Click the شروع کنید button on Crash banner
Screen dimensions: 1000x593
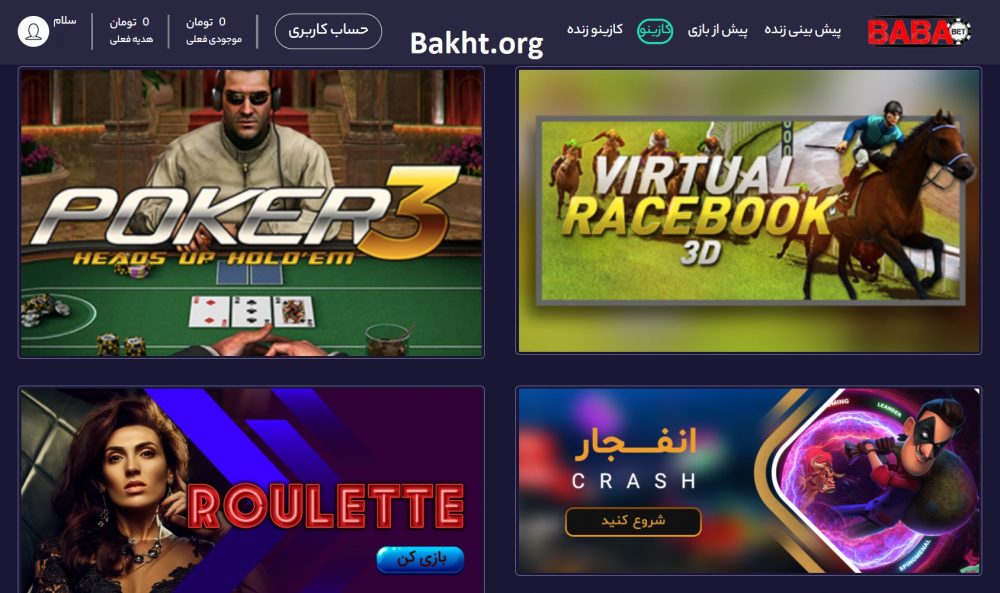coord(633,522)
